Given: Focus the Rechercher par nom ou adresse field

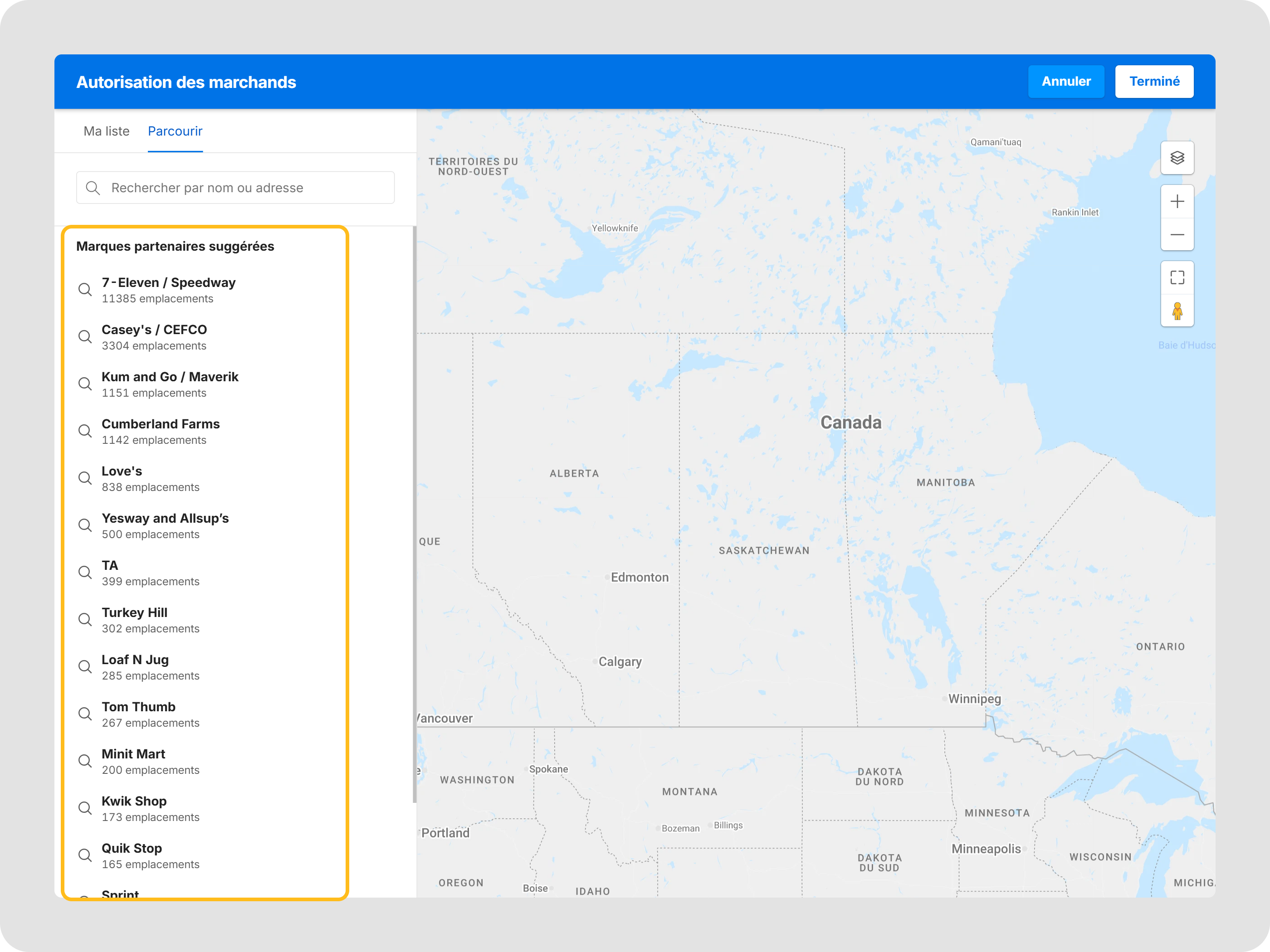Looking at the screenshot, I should [x=235, y=188].
